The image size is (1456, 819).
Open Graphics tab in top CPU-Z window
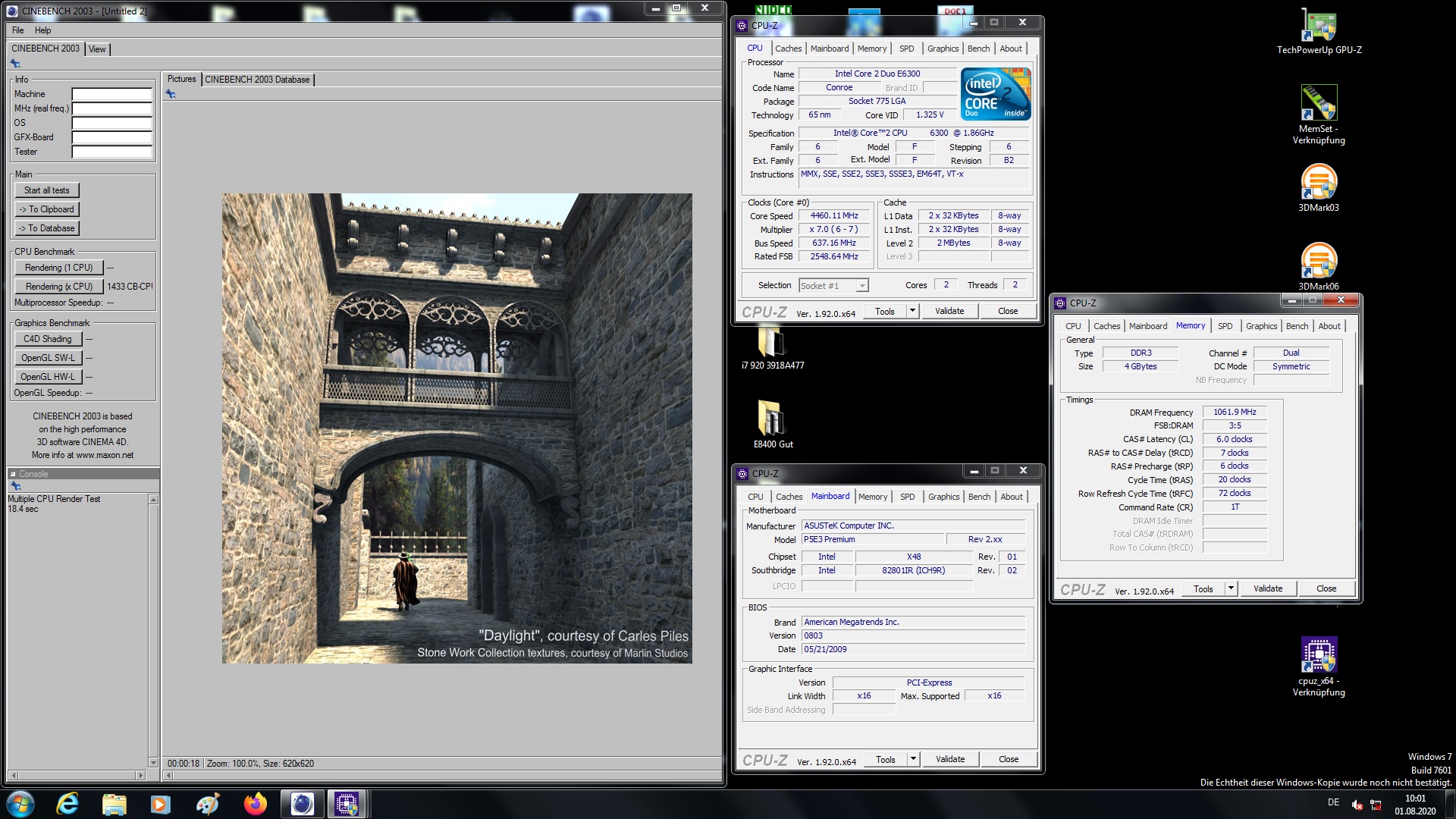tap(943, 49)
